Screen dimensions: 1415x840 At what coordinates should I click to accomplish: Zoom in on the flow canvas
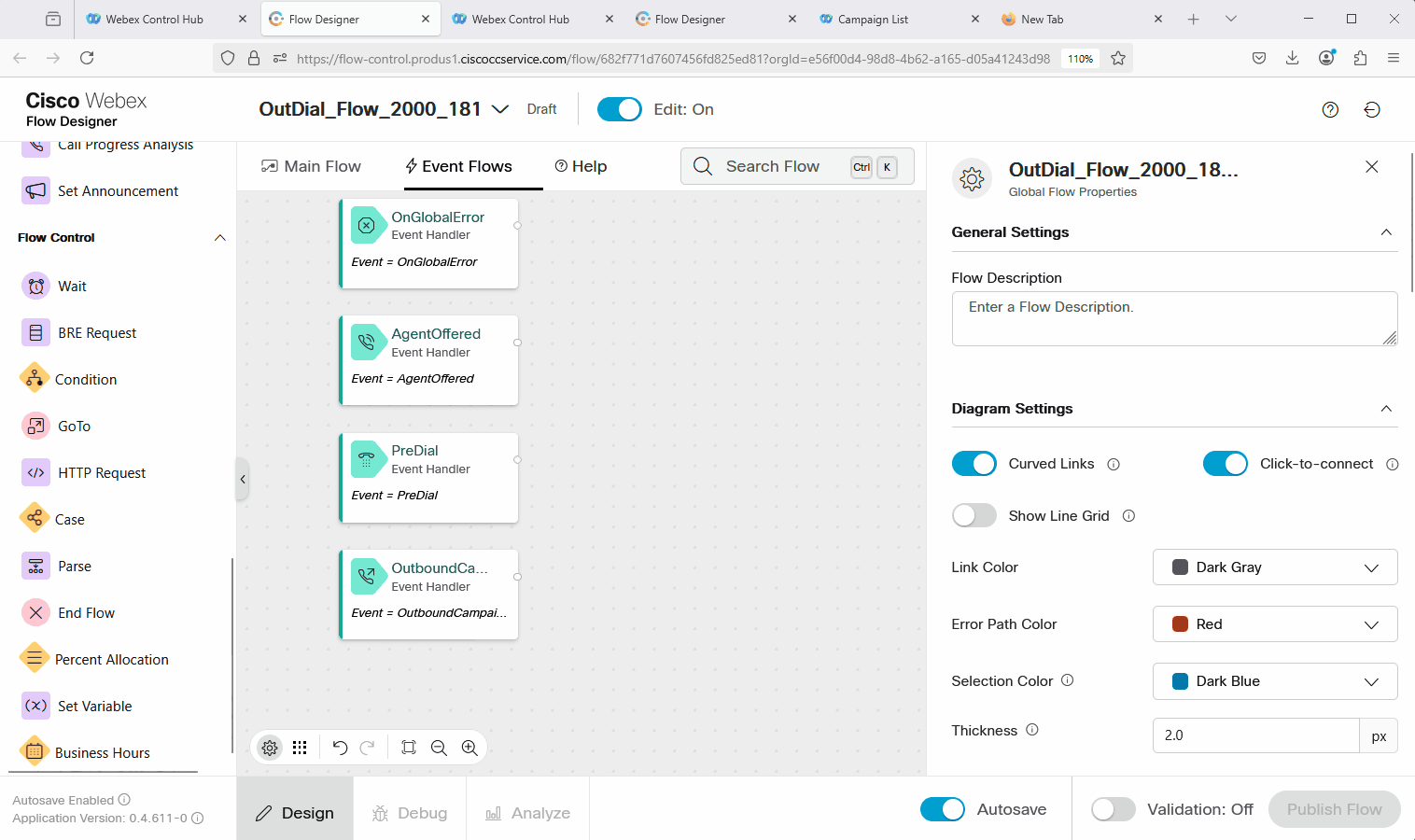469,748
